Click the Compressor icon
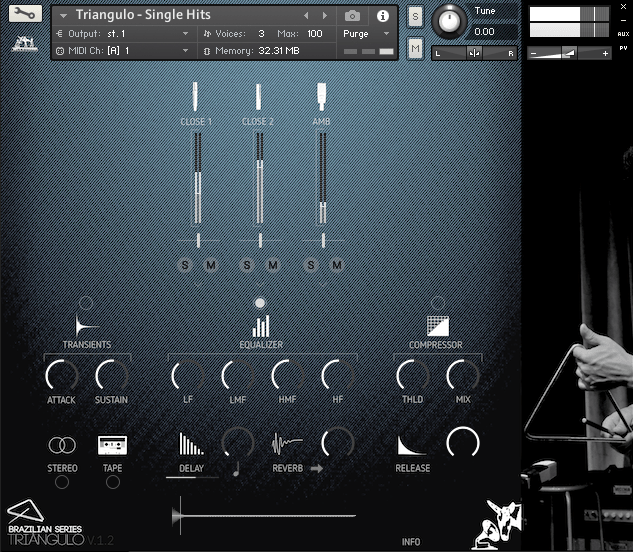Viewport: 633px width, 552px height. 437,325
